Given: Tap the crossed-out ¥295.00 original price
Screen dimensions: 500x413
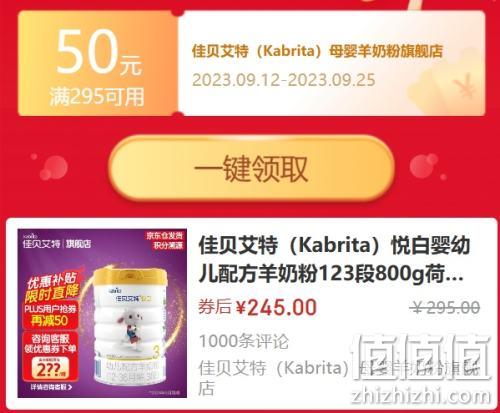Looking at the screenshot, I should click(446, 307).
